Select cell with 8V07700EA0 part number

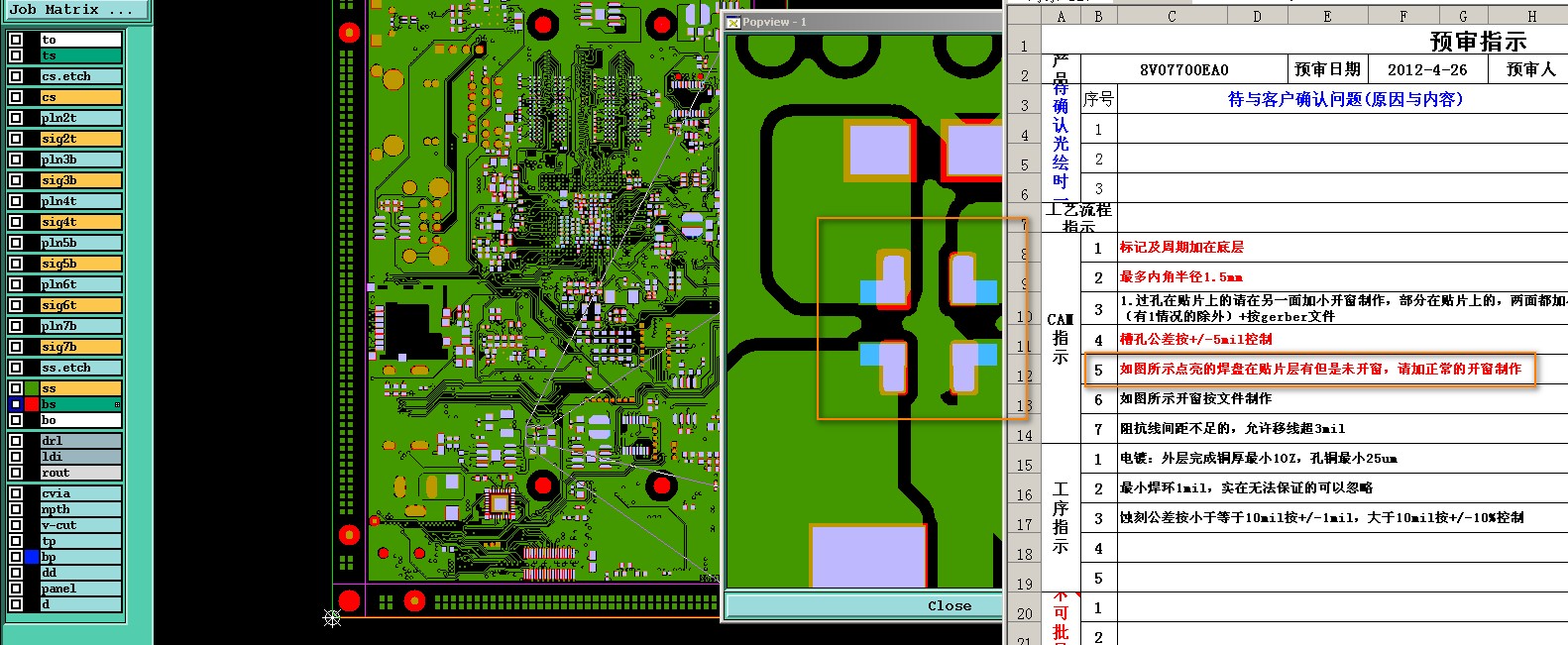coord(1183,69)
